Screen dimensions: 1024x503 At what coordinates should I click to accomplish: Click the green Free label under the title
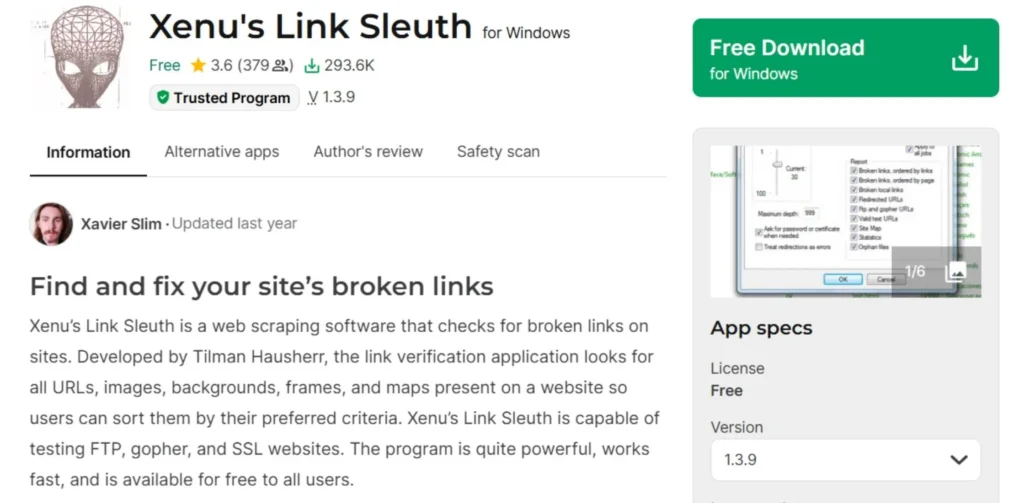164,66
